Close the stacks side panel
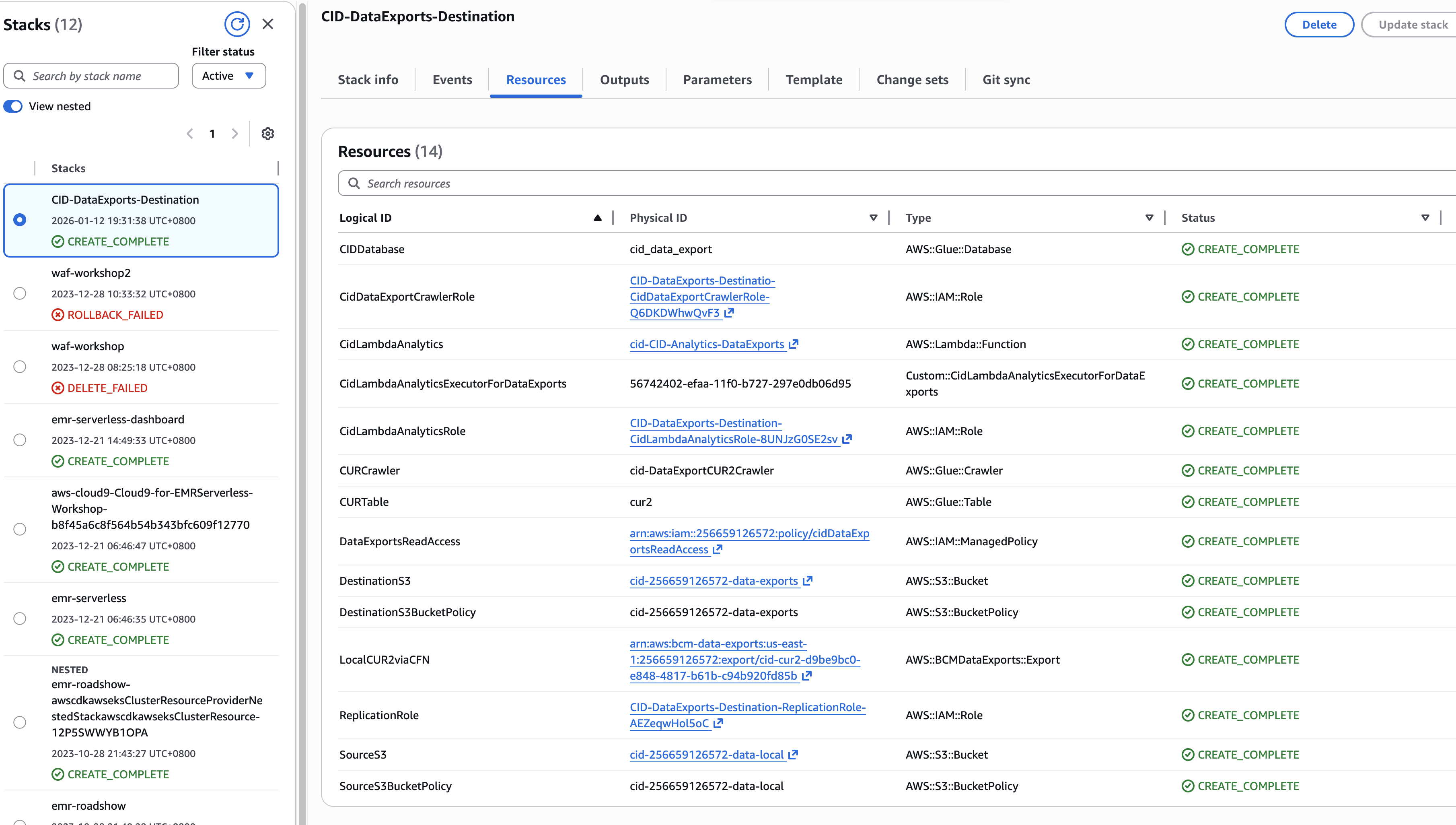The width and height of the screenshot is (1456, 825). pos(268,24)
